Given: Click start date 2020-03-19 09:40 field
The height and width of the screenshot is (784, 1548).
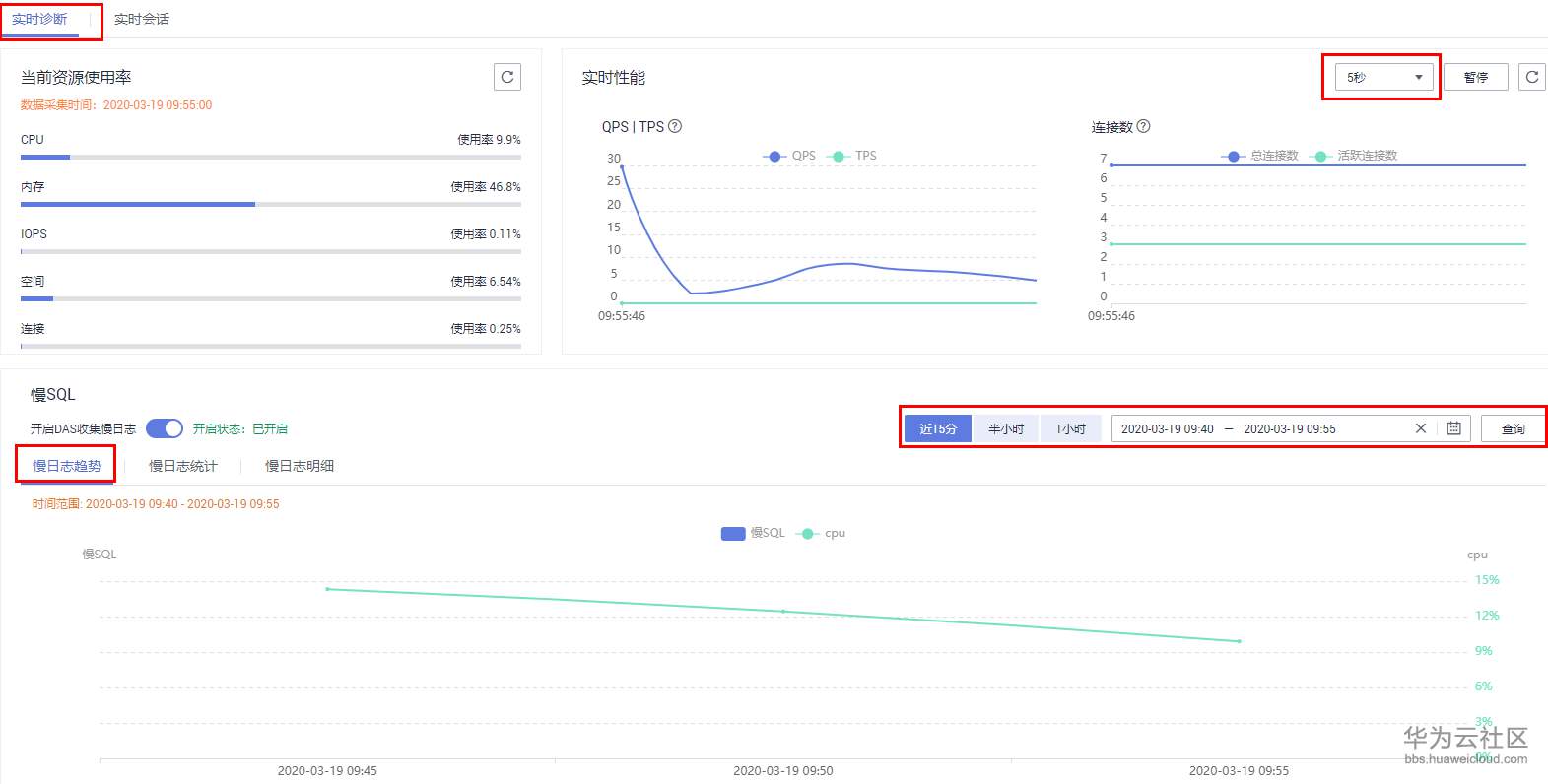Looking at the screenshot, I should click(1168, 428).
